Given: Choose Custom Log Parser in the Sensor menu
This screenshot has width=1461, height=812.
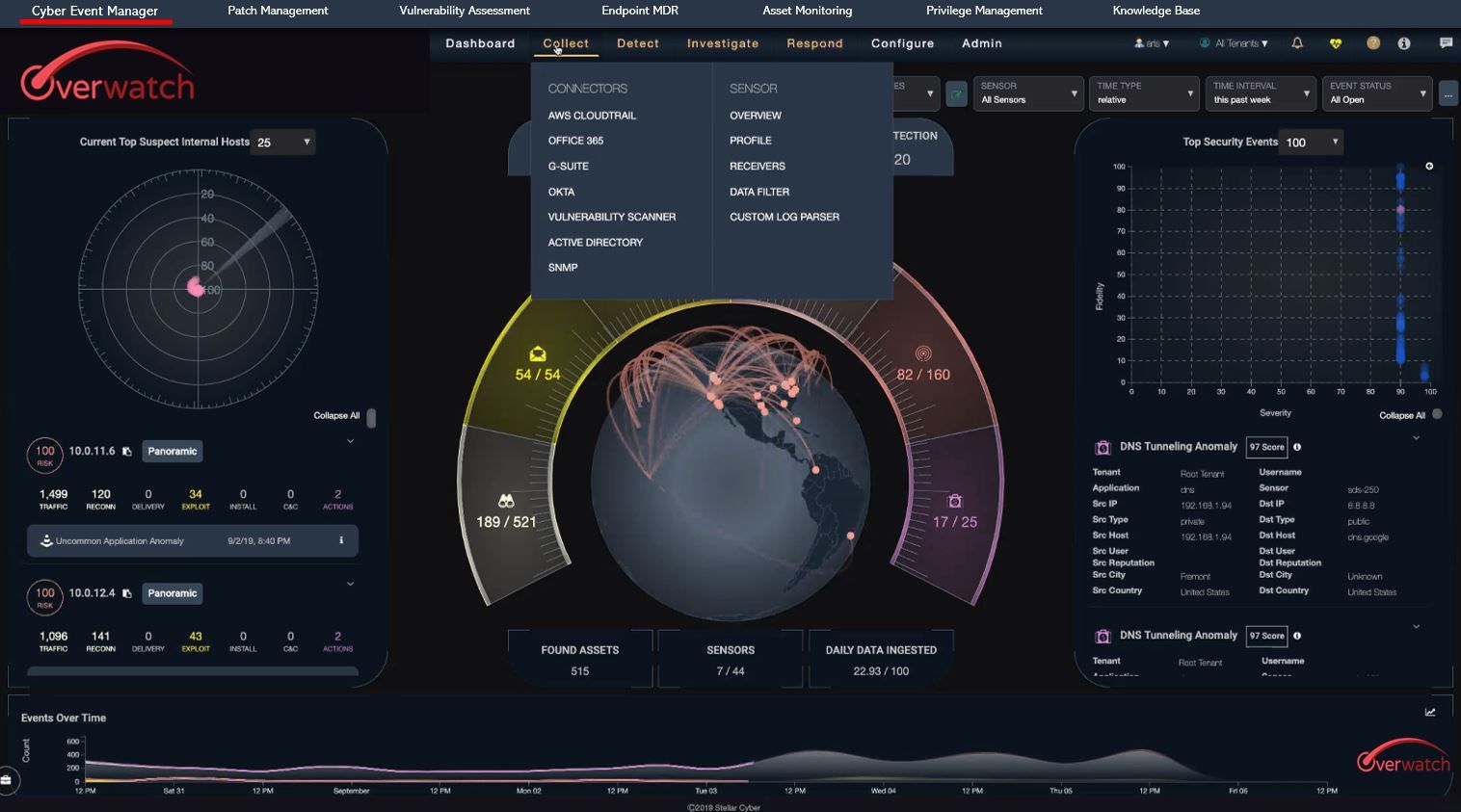Looking at the screenshot, I should [x=784, y=217].
